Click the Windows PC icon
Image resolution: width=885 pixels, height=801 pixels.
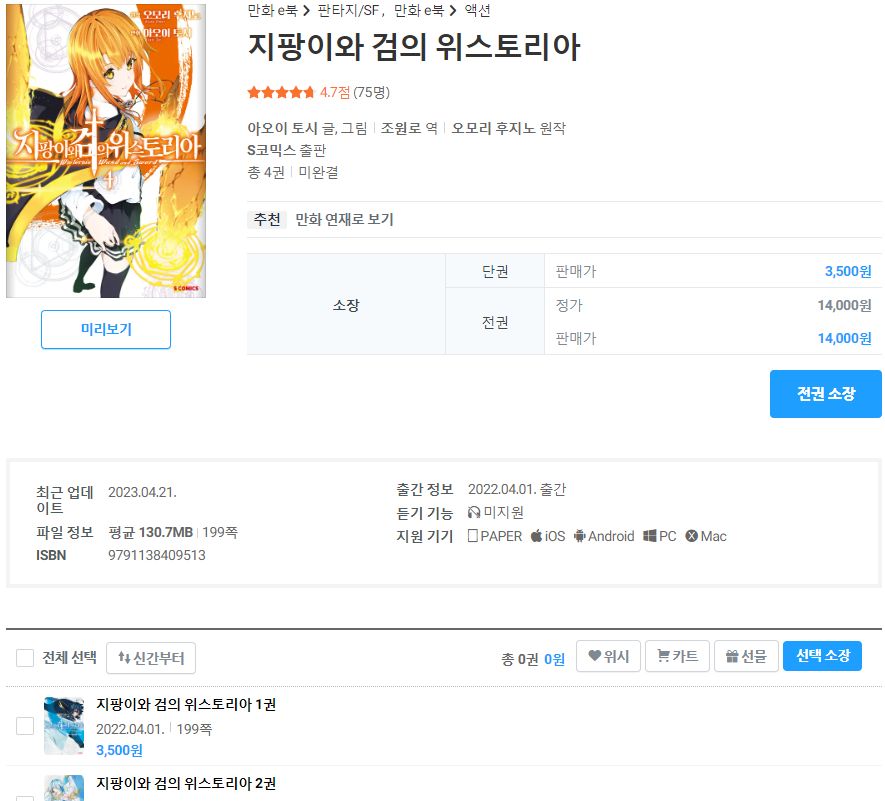pos(650,536)
